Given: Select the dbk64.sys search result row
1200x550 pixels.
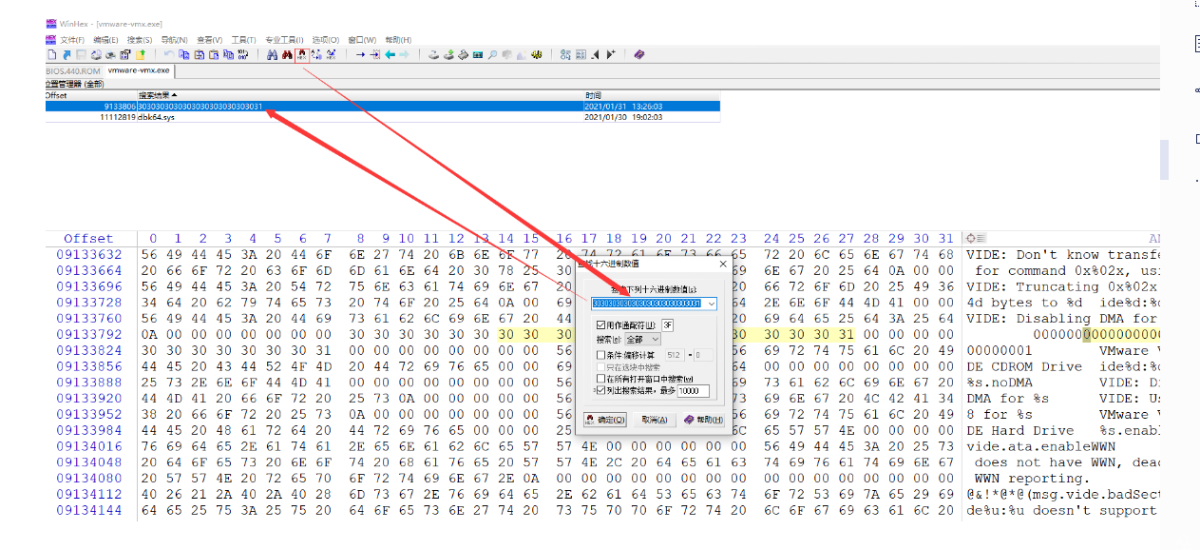Looking at the screenshot, I should 382,116.
